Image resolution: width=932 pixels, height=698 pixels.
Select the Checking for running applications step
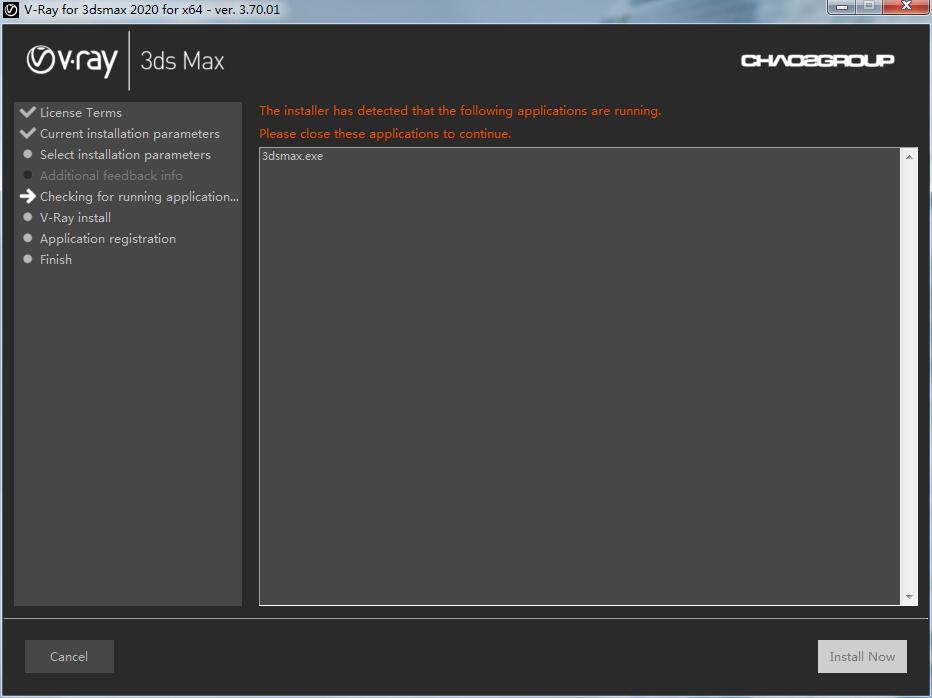click(x=139, y=197)
